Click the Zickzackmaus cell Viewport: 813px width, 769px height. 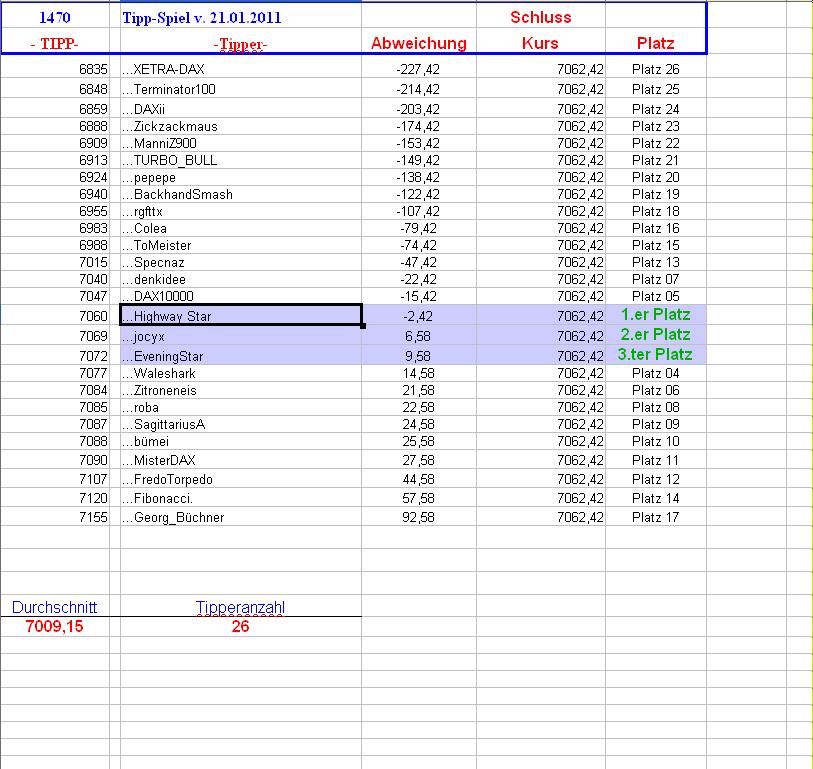pyautogui.click(x=241, y=126)
